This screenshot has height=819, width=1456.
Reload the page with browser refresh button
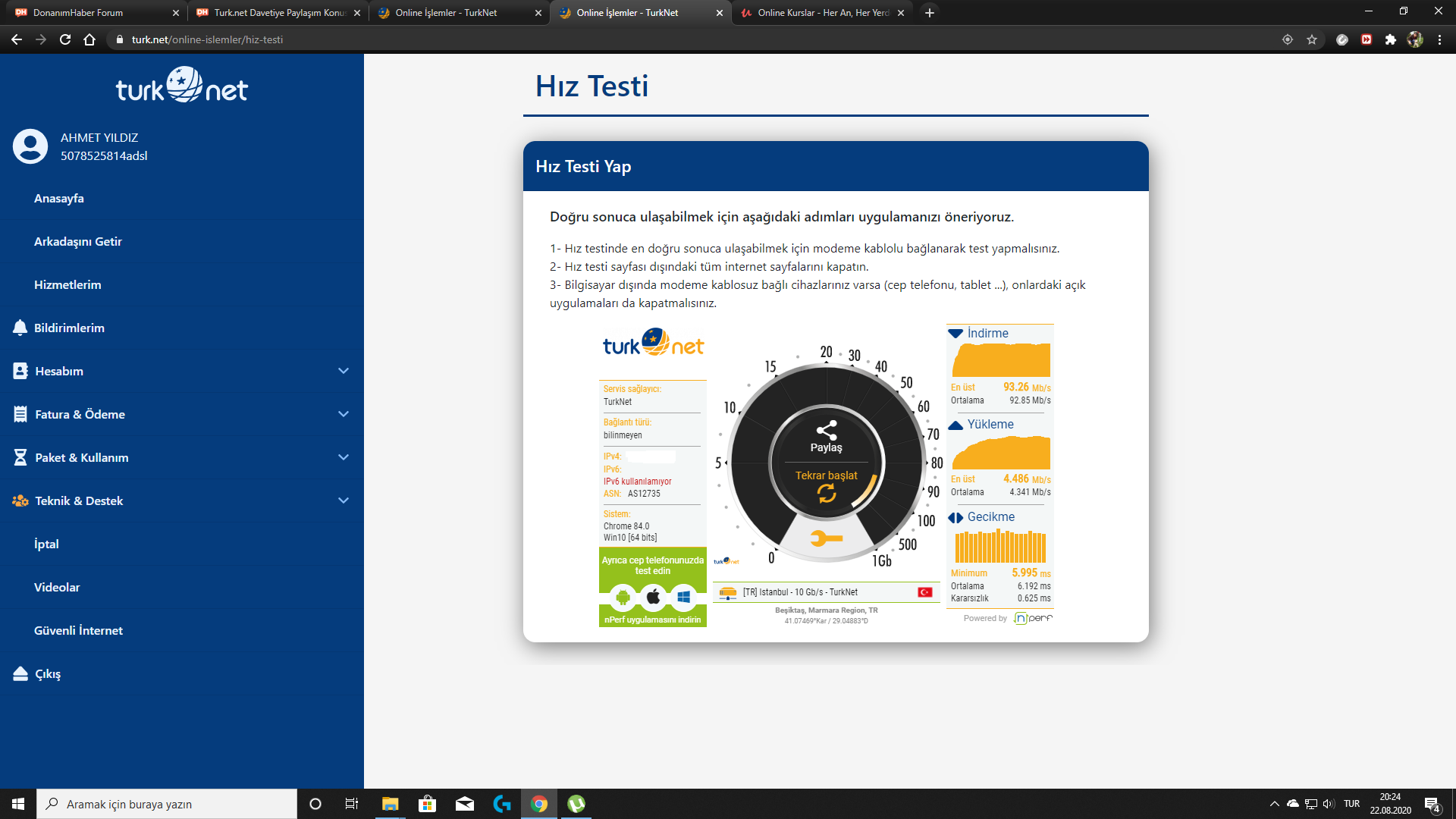[x=65, y=39]
